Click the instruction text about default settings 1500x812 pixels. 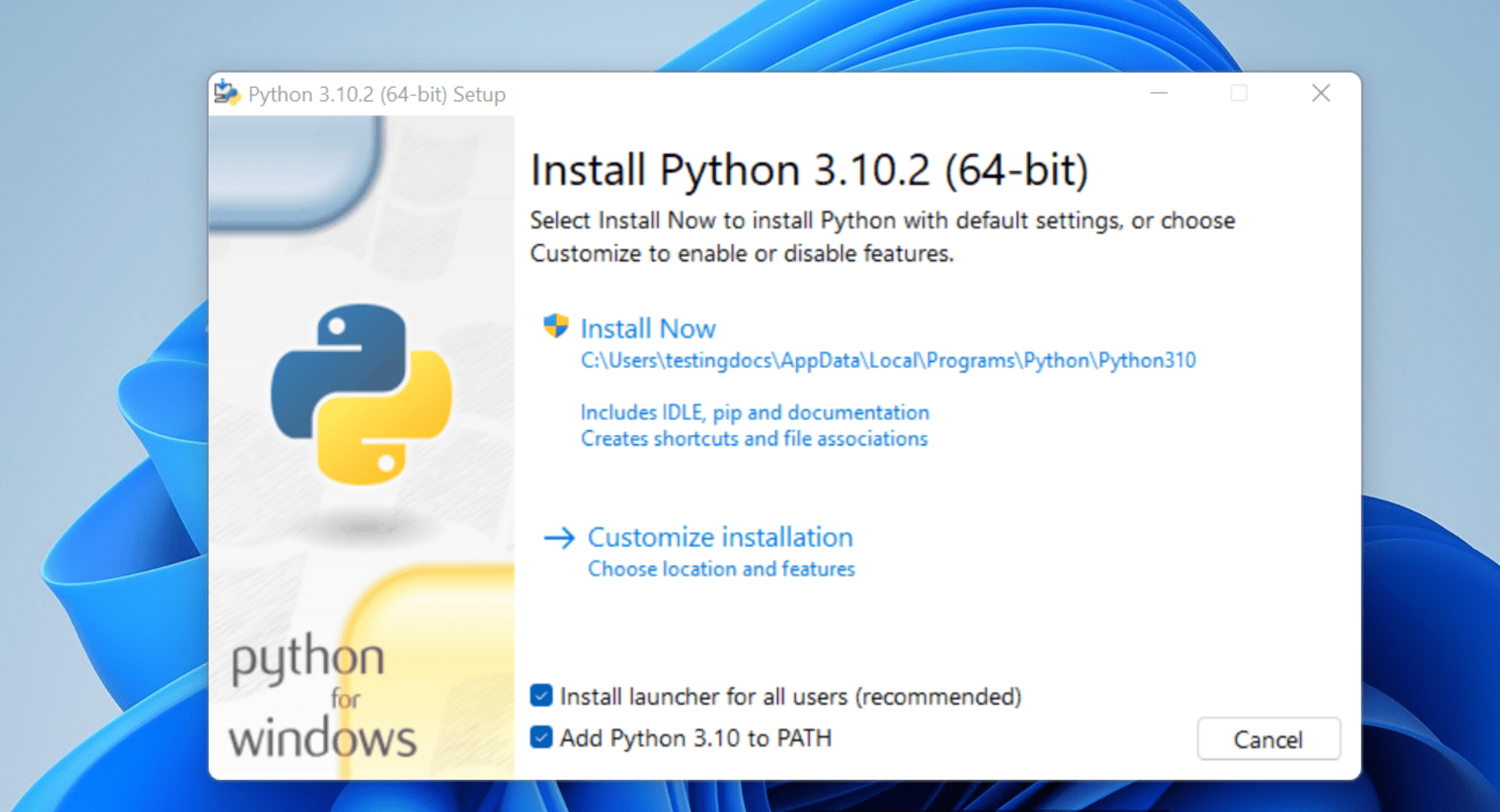[x=882, y=236]
